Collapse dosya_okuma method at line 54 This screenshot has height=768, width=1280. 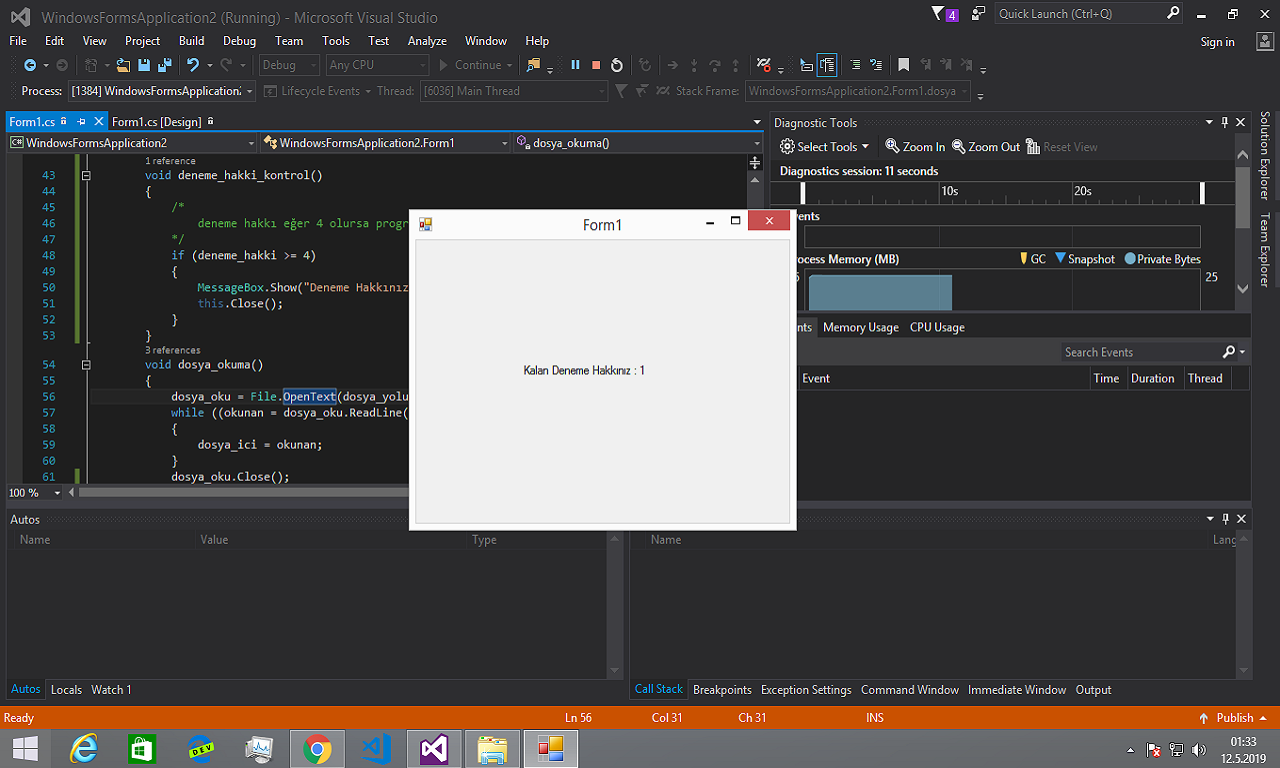(86, 365)
